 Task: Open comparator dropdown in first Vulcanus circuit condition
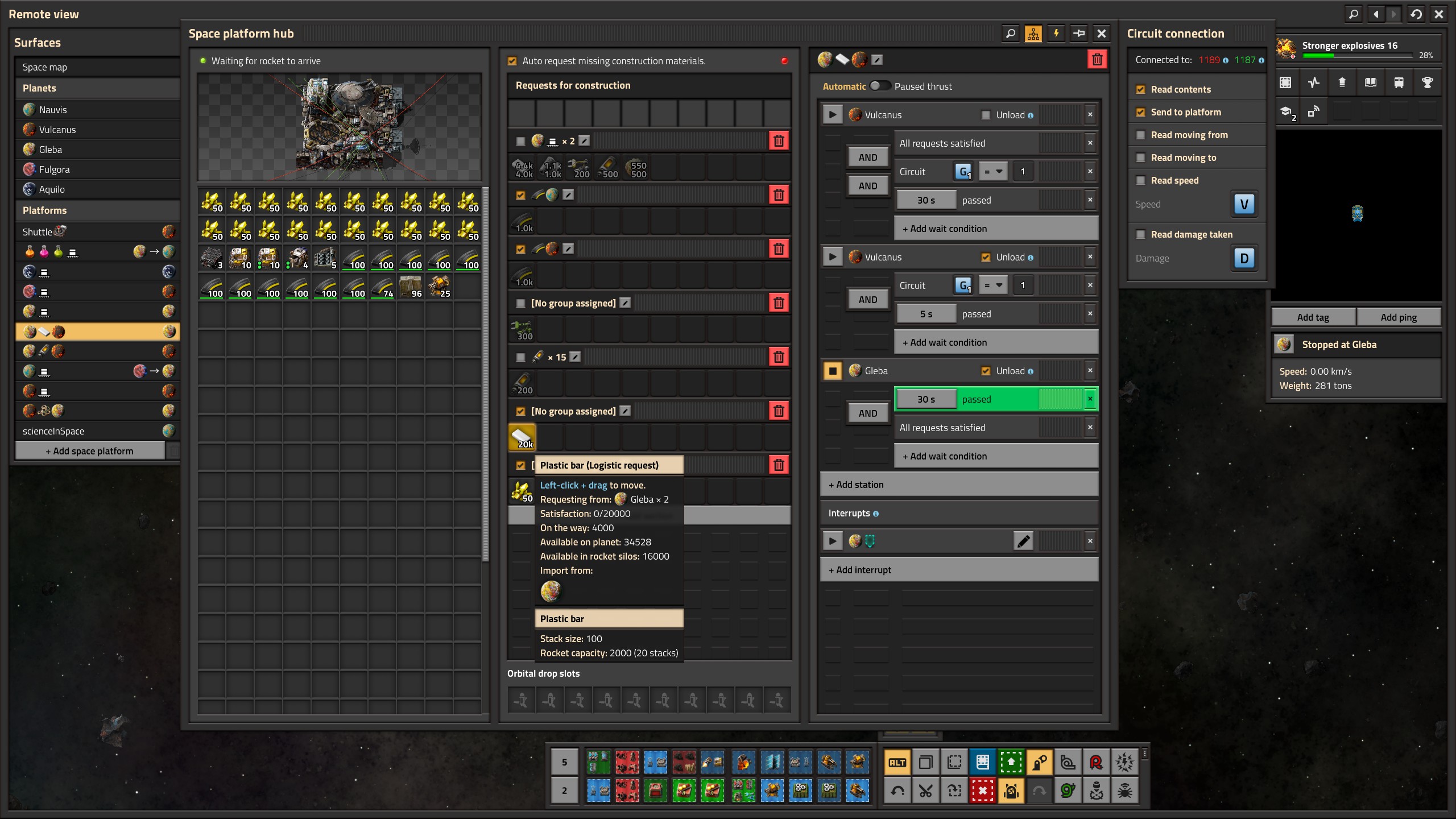(993, 171)
